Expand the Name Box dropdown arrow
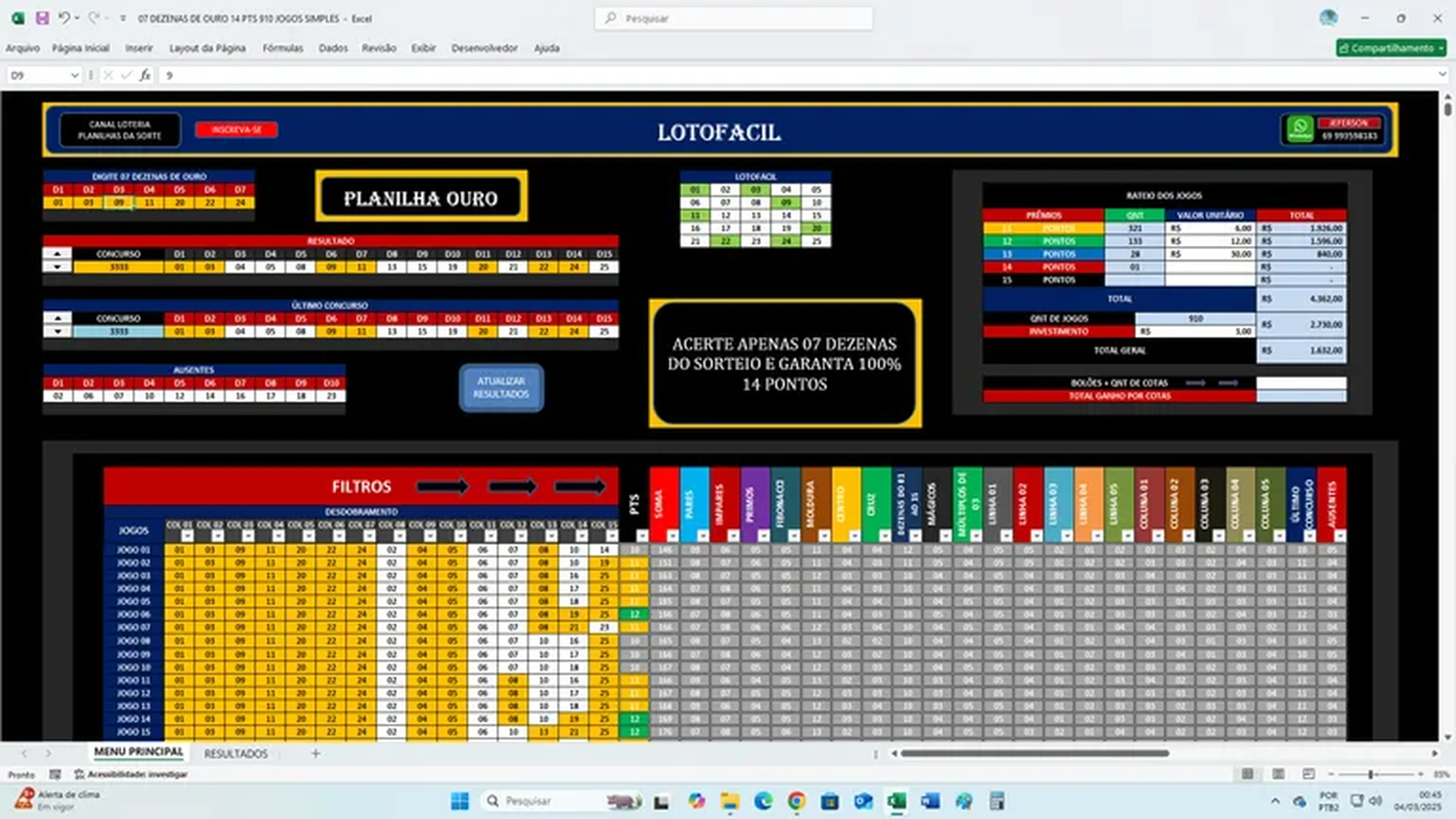1456x819 pixels. click(74, 75)
